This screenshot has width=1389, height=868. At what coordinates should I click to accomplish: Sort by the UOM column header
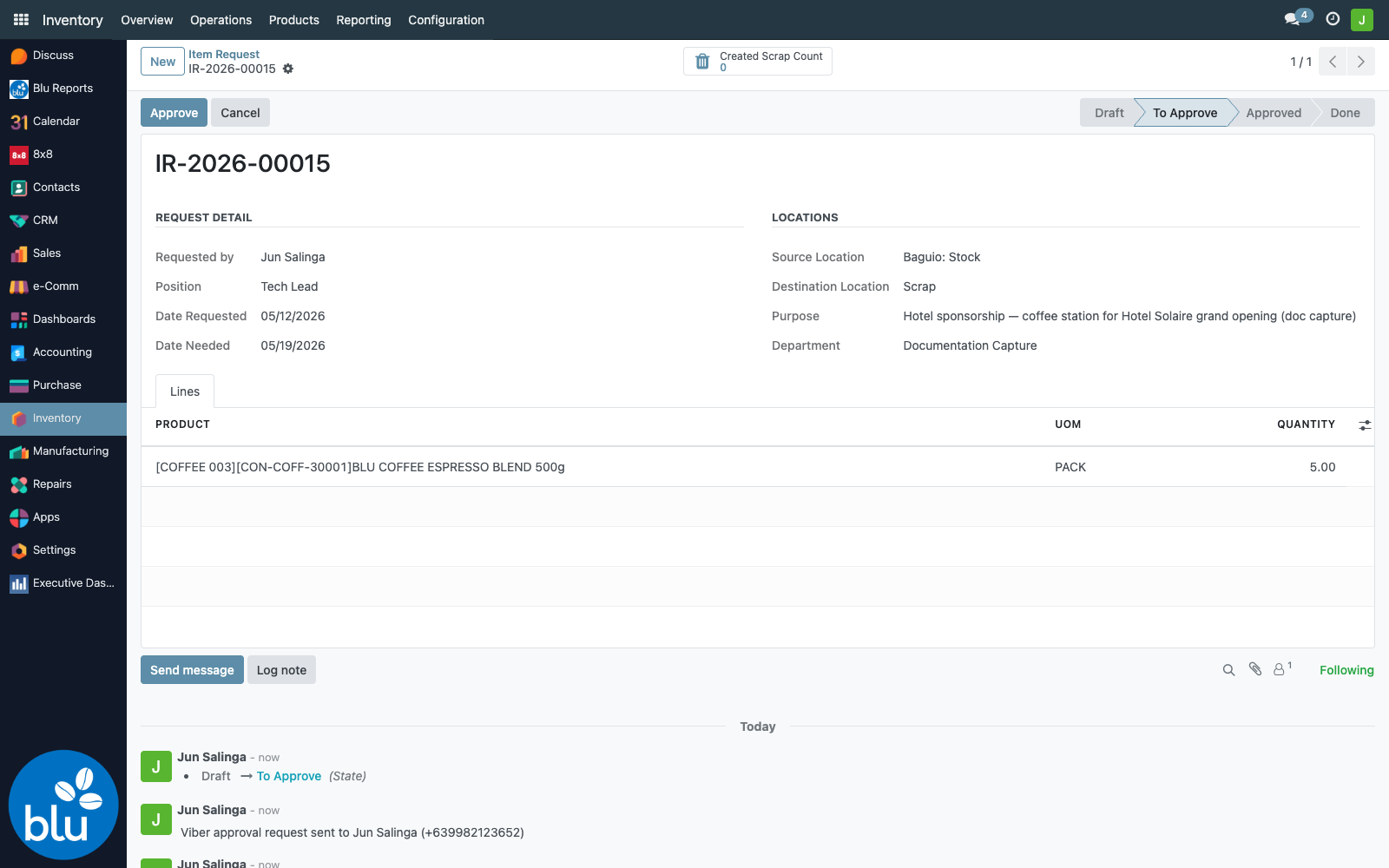coord(1068,424)
